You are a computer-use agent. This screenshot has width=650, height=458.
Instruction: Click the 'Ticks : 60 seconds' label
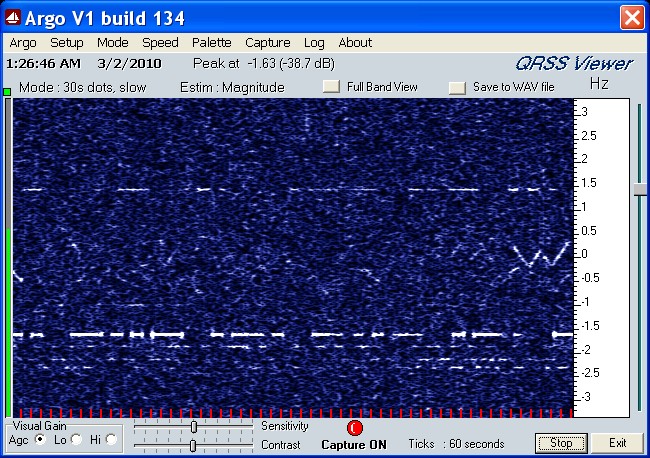pos(456,444)
